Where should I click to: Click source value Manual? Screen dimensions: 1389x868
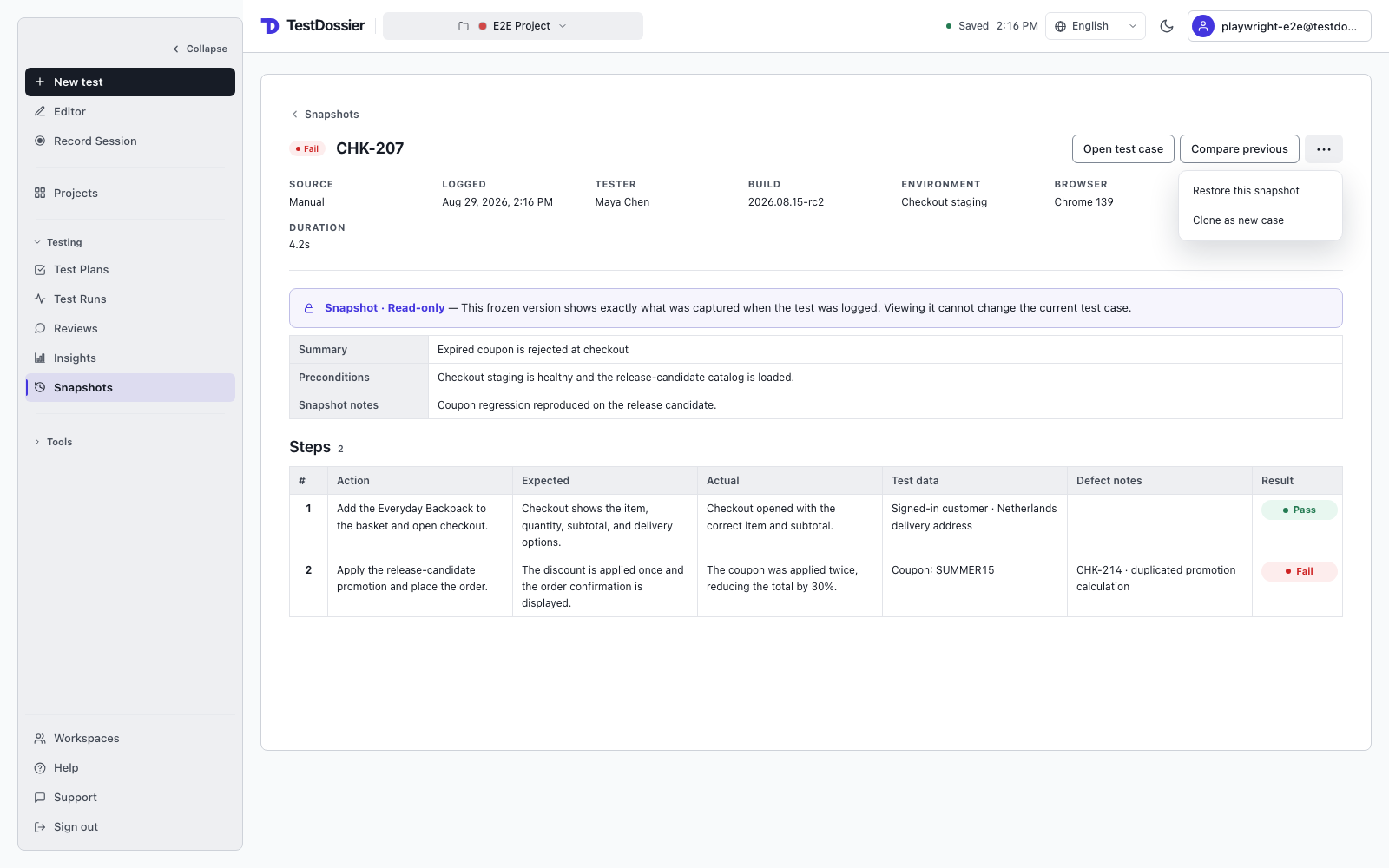pos(306,202)
